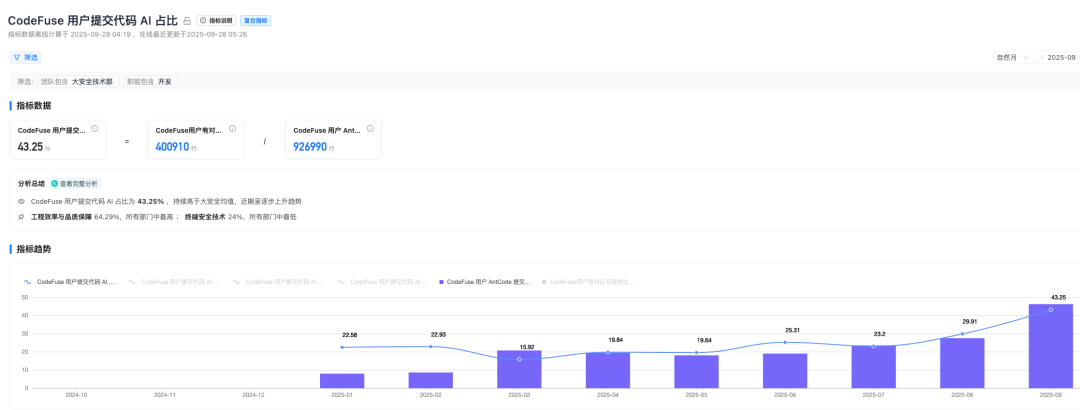
Task: Click info icon on CodeFuse用户有对 card
Action: (x=232, y=129)
